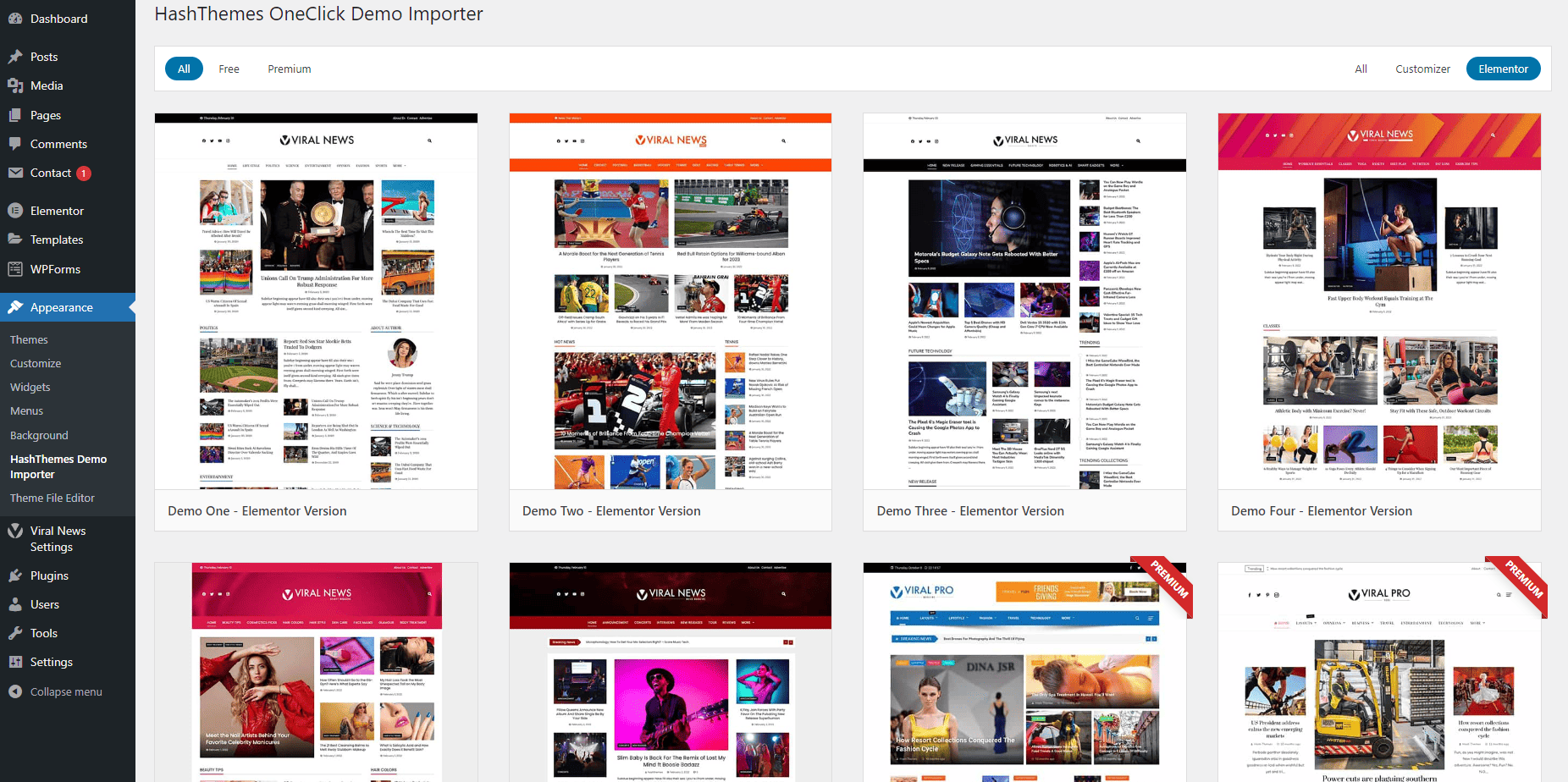Click the Demo One - Elementor Version title
The width and height of the screenshot is (1568, 782).
point(257,511)
